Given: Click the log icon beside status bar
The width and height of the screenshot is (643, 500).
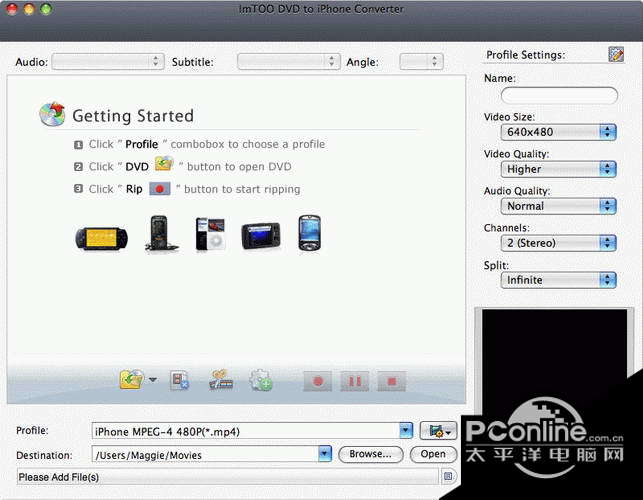Looking at the screenshot, I should click(x=448, y=476).
